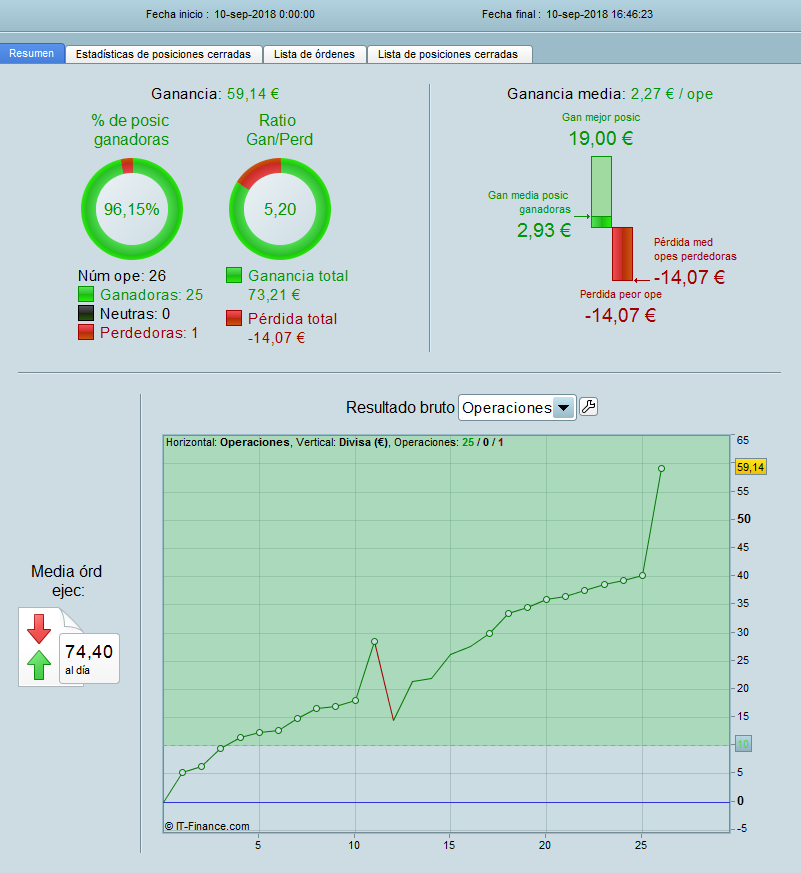Screen dimensions: 801x873
Task: Click the black Neutras legend square
Action: click(86, 313)
